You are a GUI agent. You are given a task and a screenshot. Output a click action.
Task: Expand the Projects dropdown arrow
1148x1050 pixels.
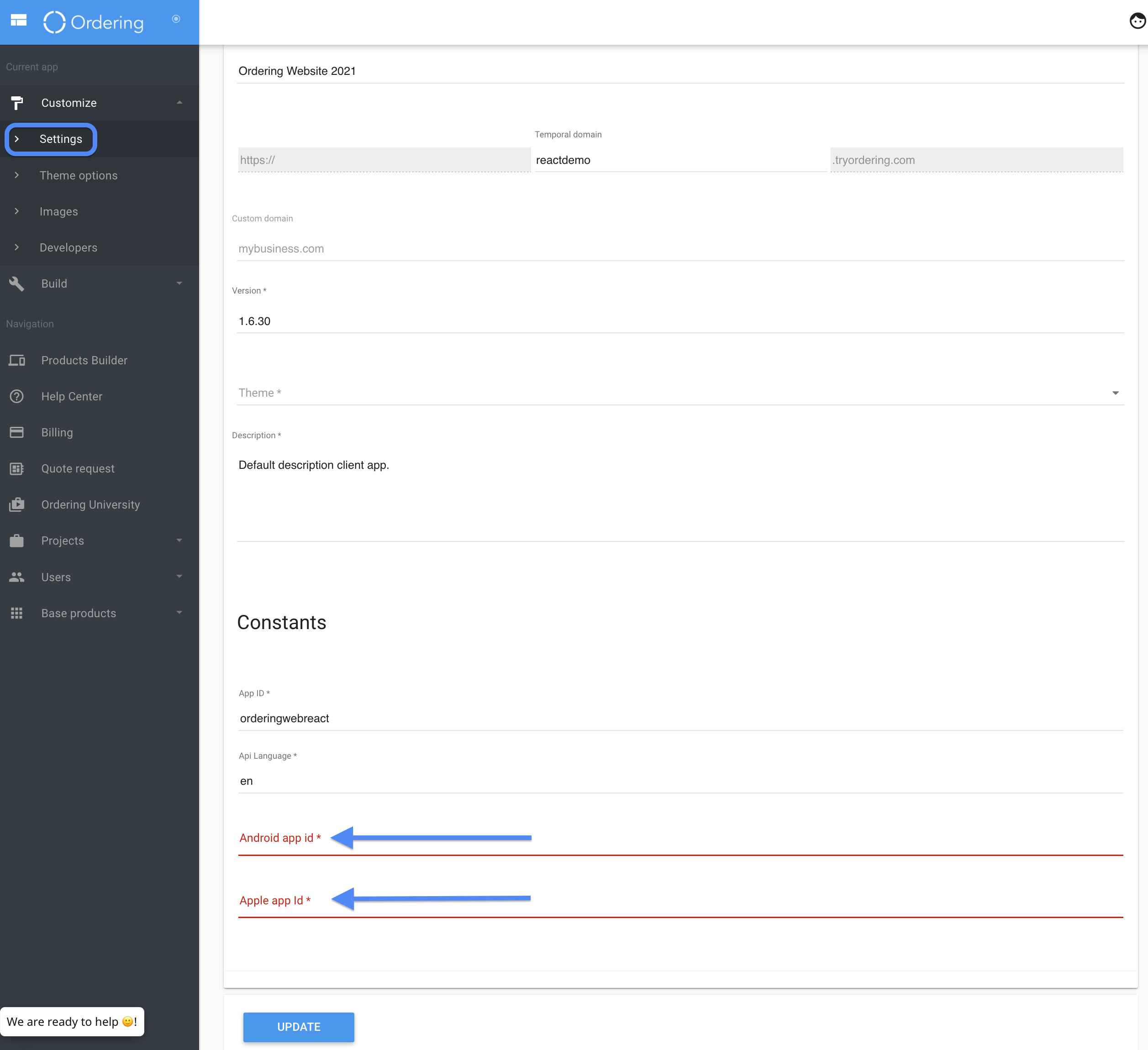[179, 540]
